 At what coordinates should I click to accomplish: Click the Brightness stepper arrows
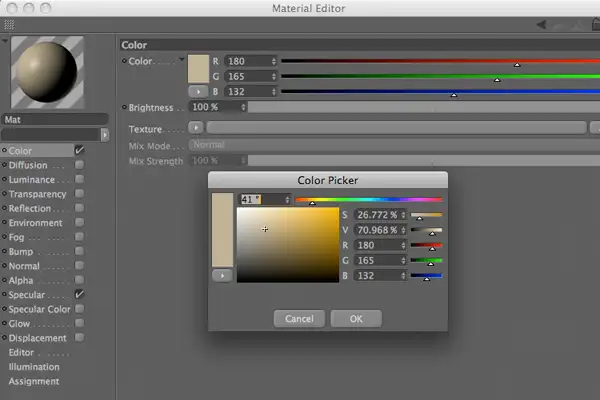tap(243, 107)
